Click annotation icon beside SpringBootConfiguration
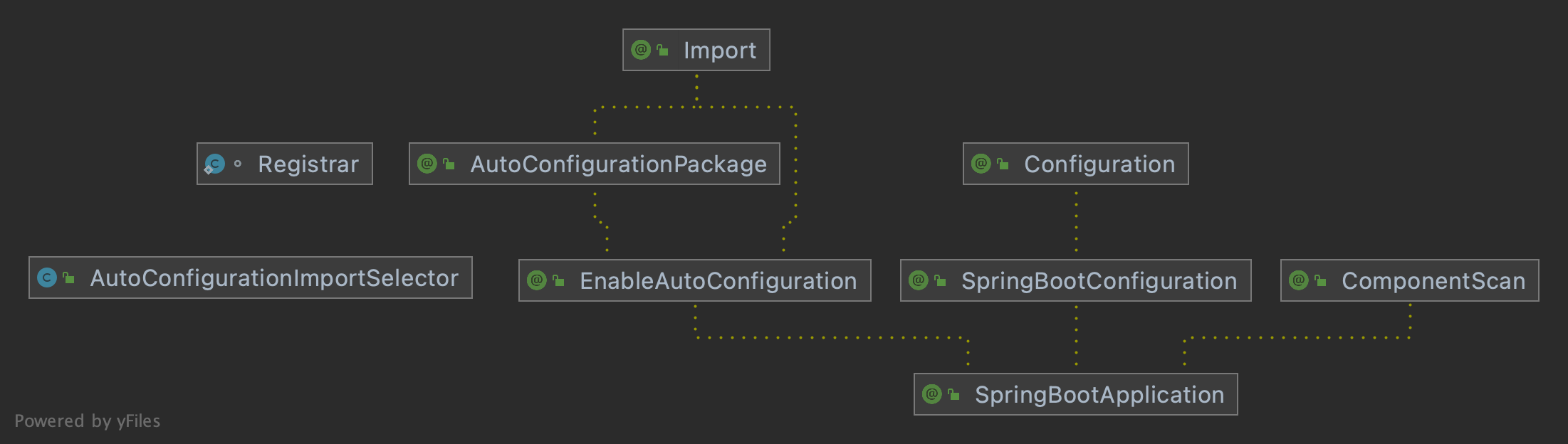Viewport: 1568px width, 444px height. pos(919,280)
